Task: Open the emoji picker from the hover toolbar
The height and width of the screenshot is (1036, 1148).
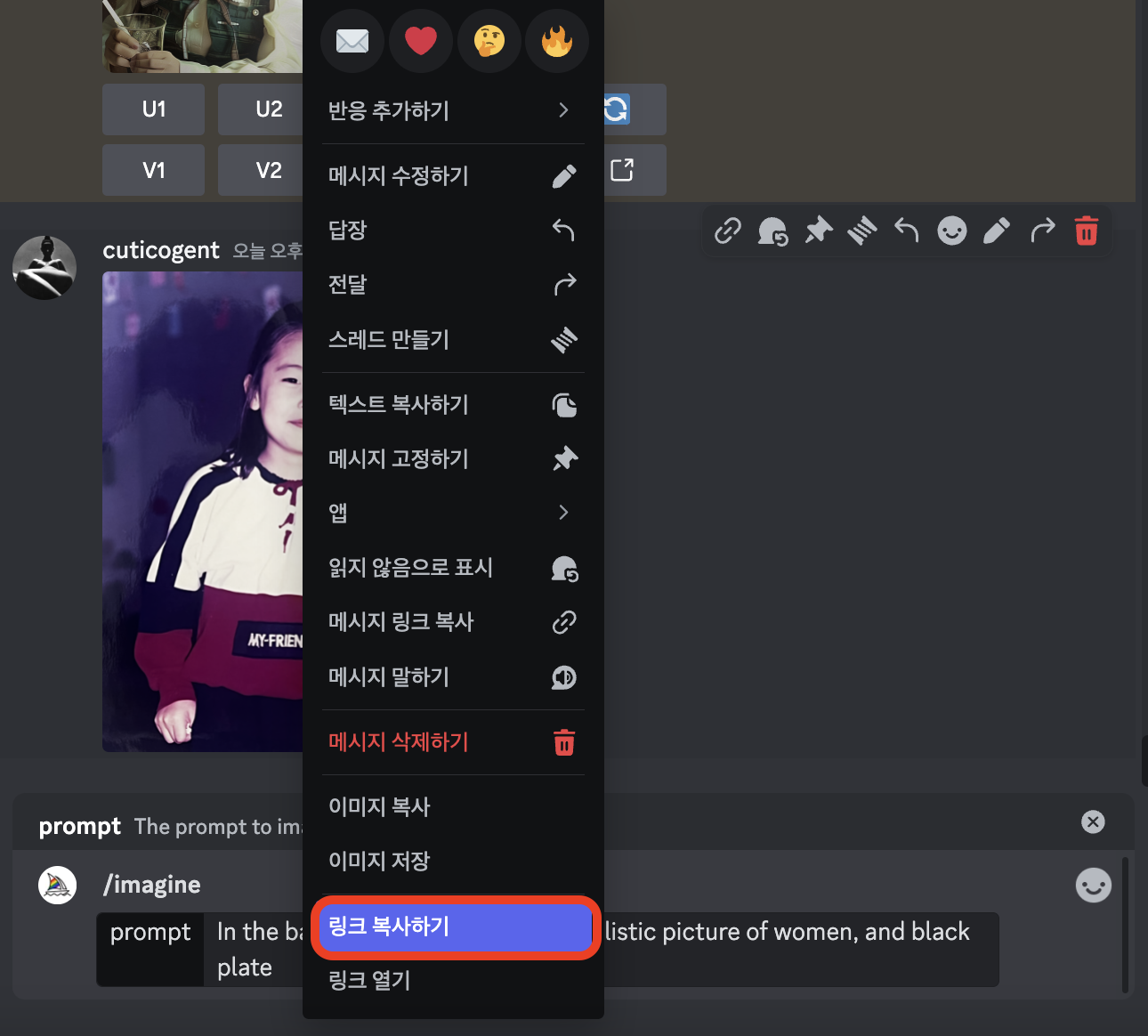Action: click(951, 231)
